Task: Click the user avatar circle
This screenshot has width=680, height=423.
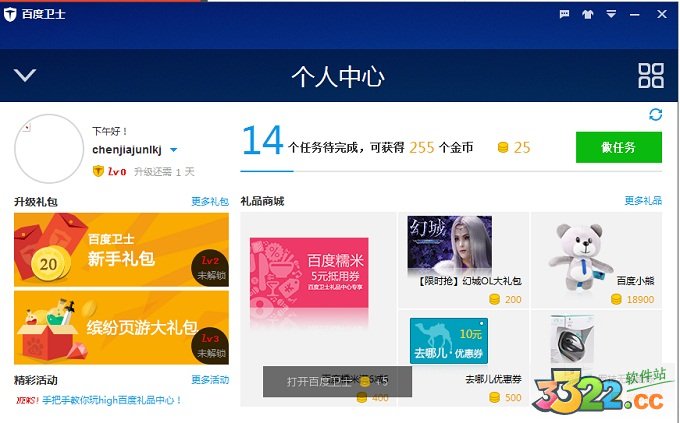Action: coord(49,149)
